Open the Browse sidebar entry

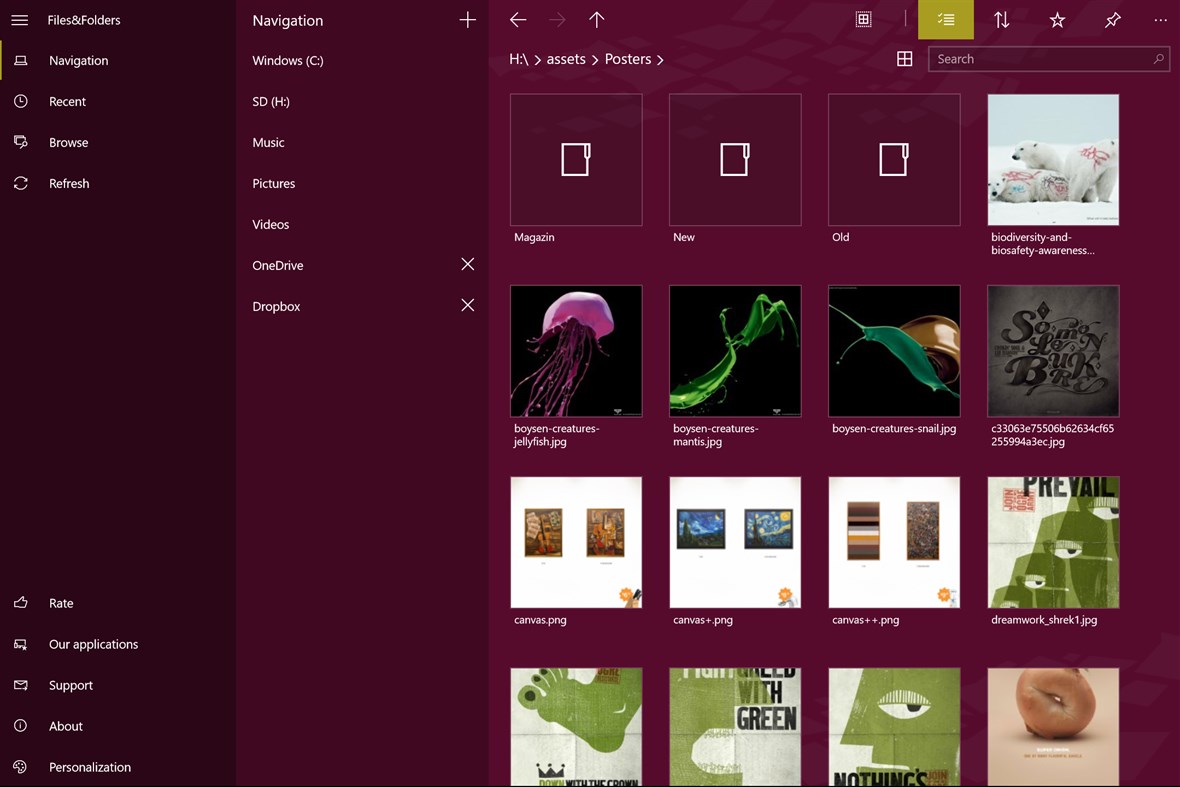[x=20, y=142]
